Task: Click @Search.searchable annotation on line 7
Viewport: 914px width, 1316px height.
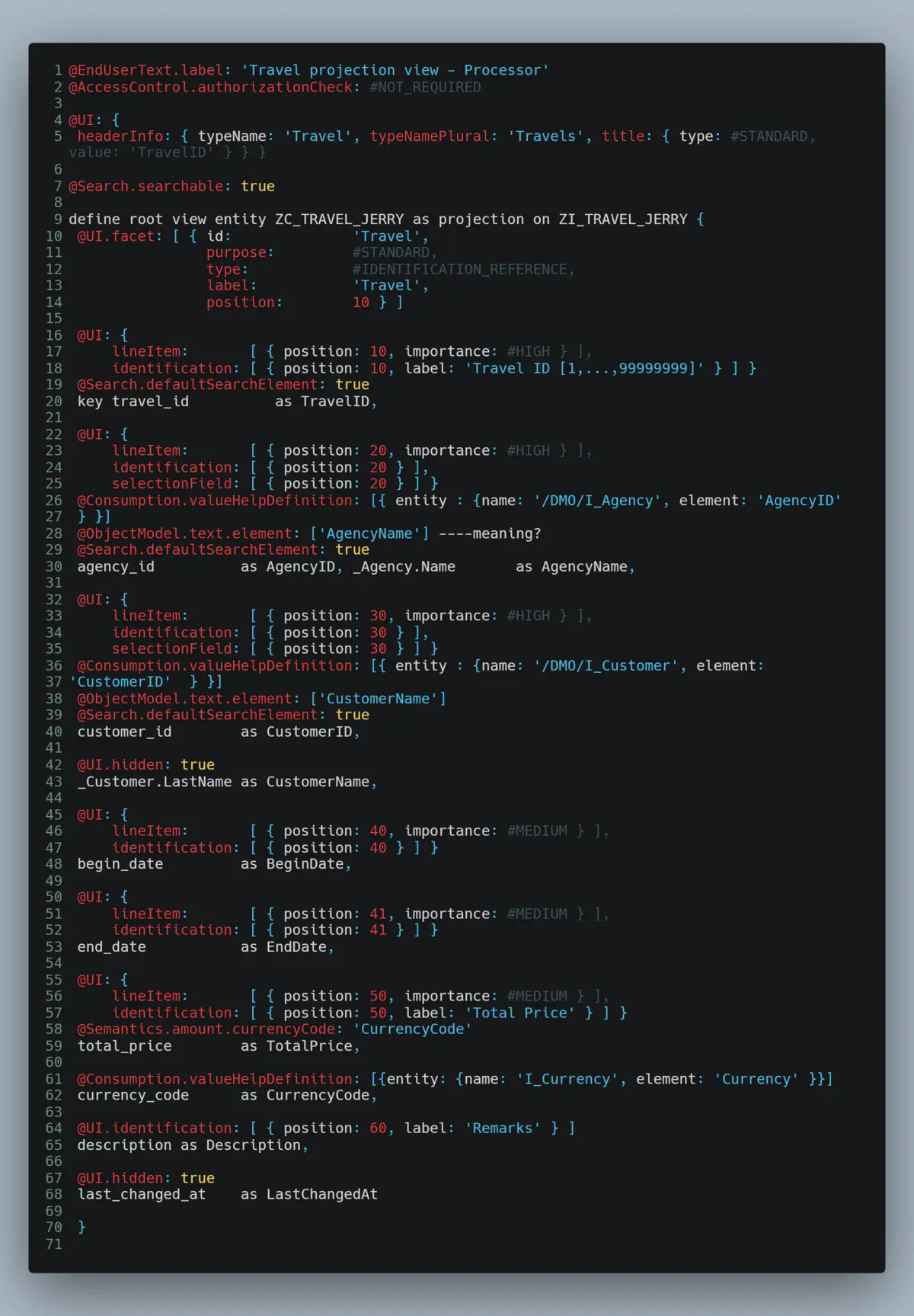Action: [x=146, y=186]
